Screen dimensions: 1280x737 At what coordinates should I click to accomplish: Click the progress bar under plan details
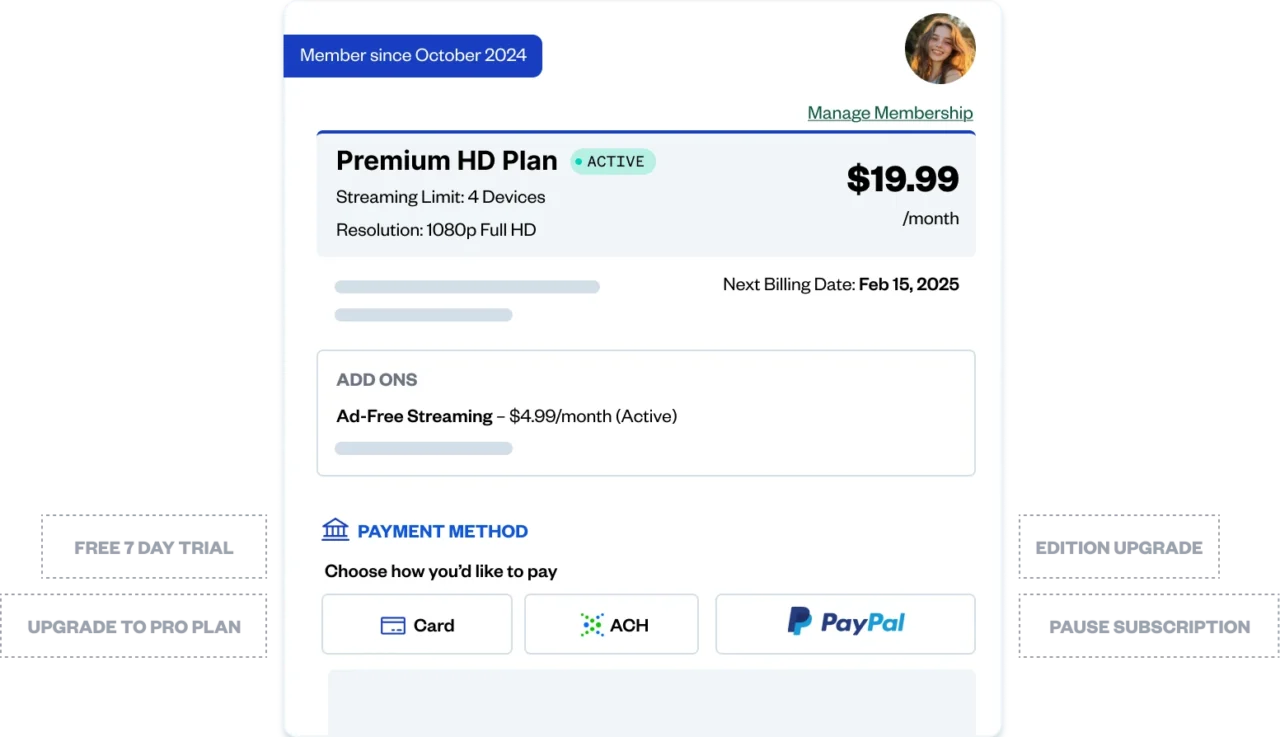click(467, 286)
